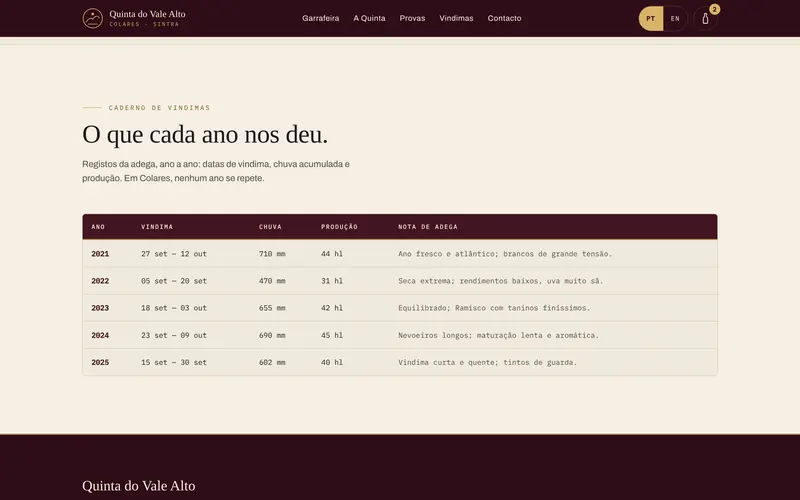The width and height of the screenshot is (800, 500).
Task: Click production value 44 hl
Action: (x=332, y=254)
